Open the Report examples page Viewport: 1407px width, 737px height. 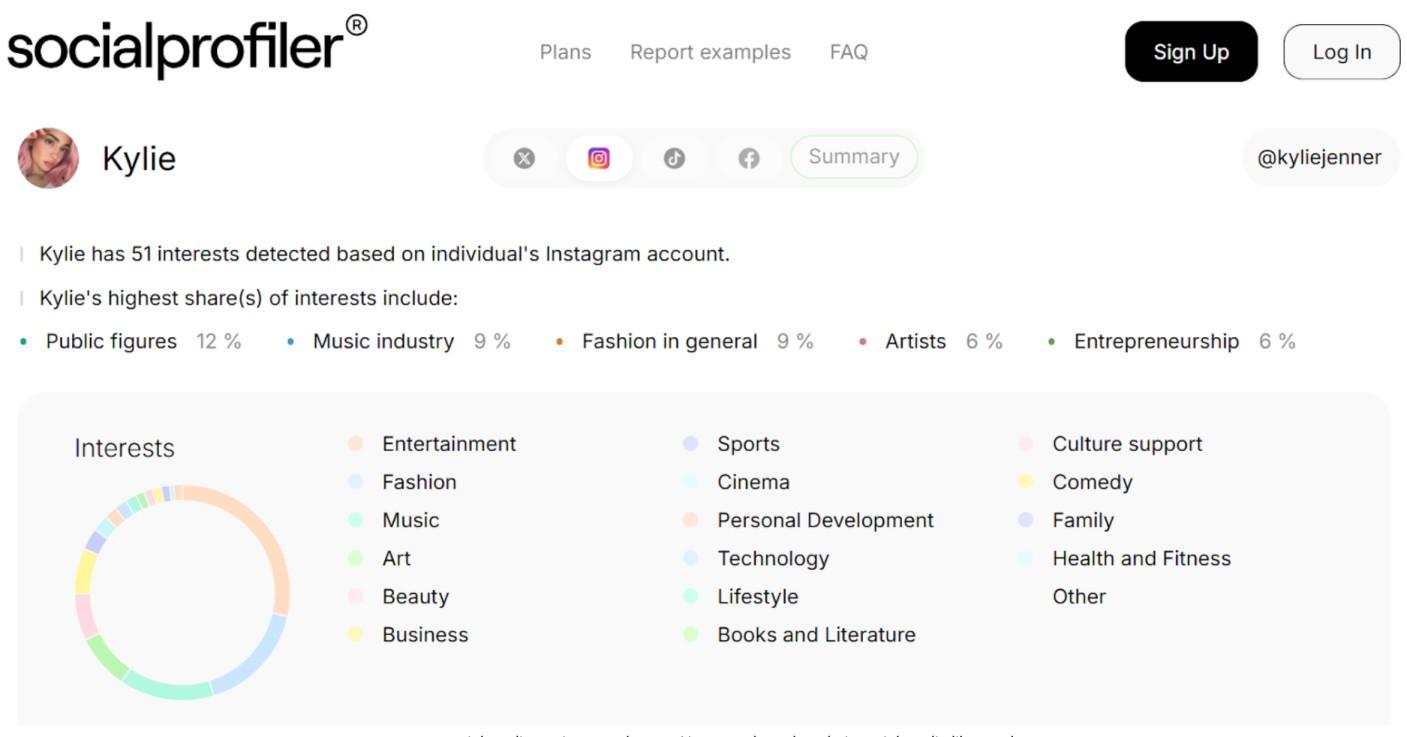coord(710,51)
